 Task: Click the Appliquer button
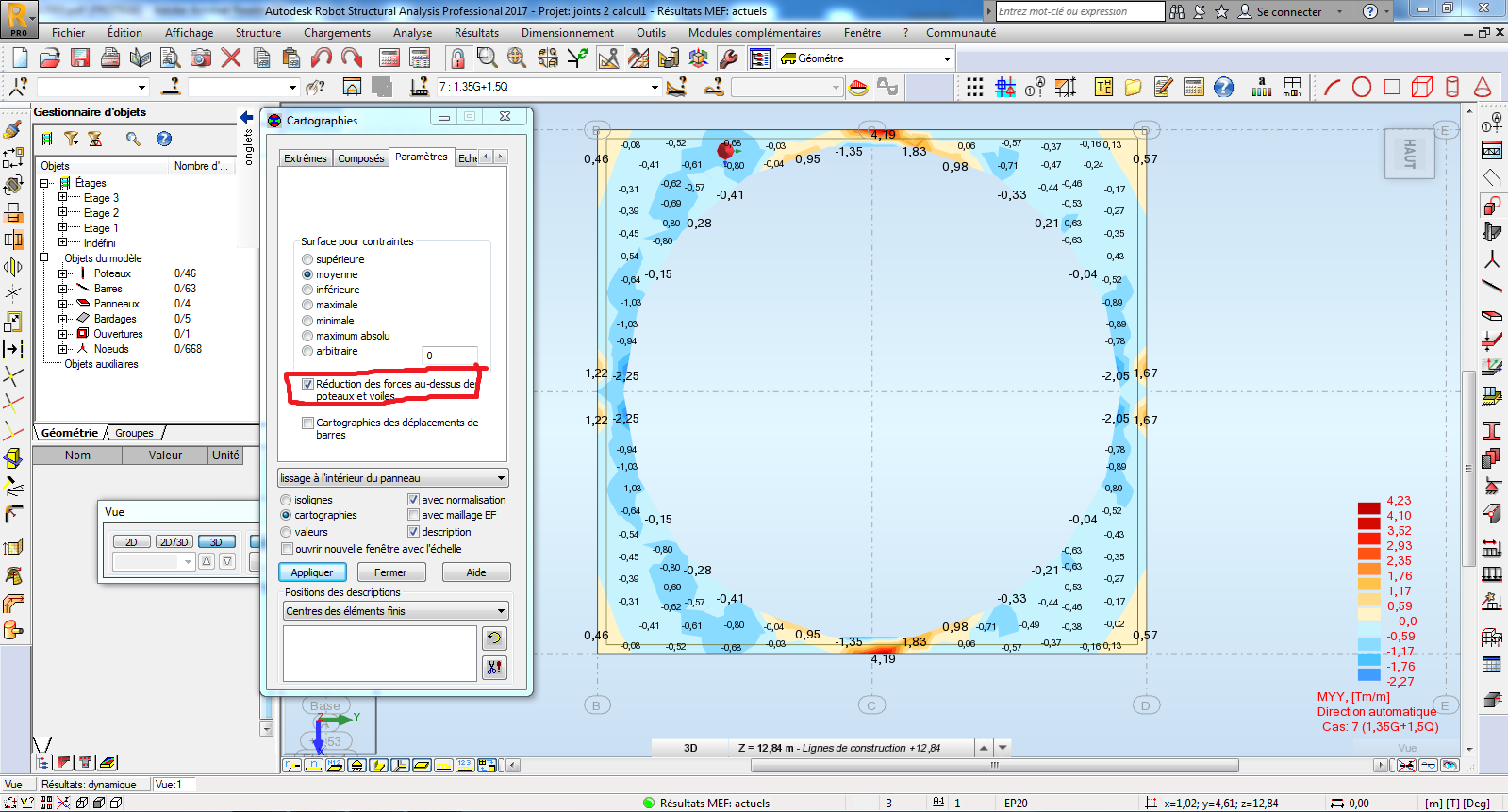click(312, 572)
